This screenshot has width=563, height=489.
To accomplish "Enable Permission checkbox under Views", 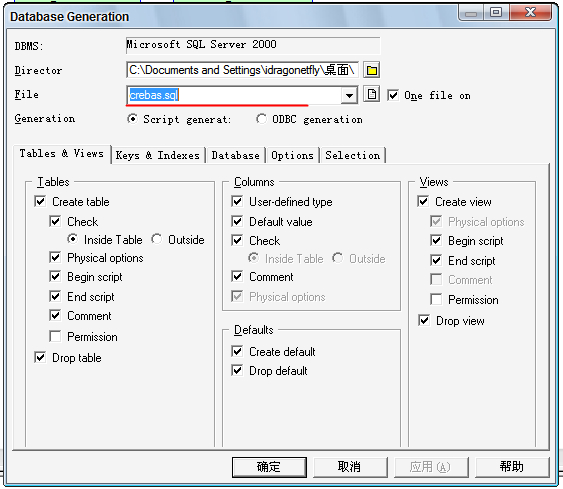I will pos(436,299).
